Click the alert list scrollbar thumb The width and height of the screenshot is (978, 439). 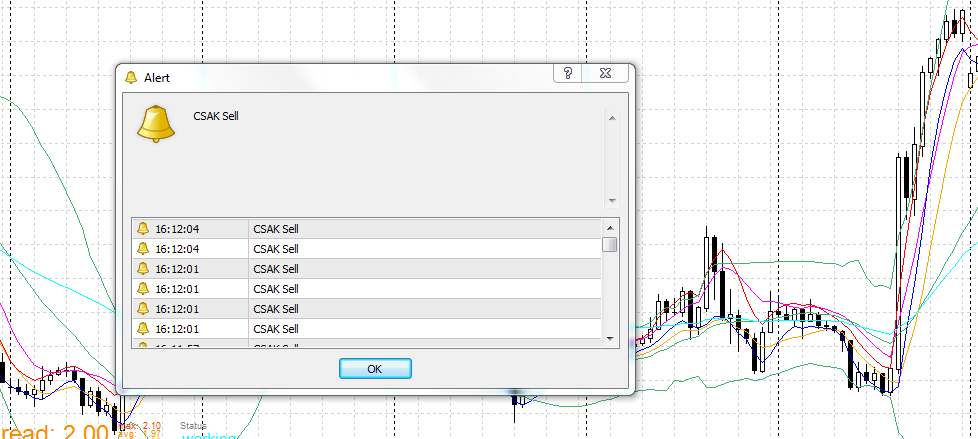tap(610, 244)
